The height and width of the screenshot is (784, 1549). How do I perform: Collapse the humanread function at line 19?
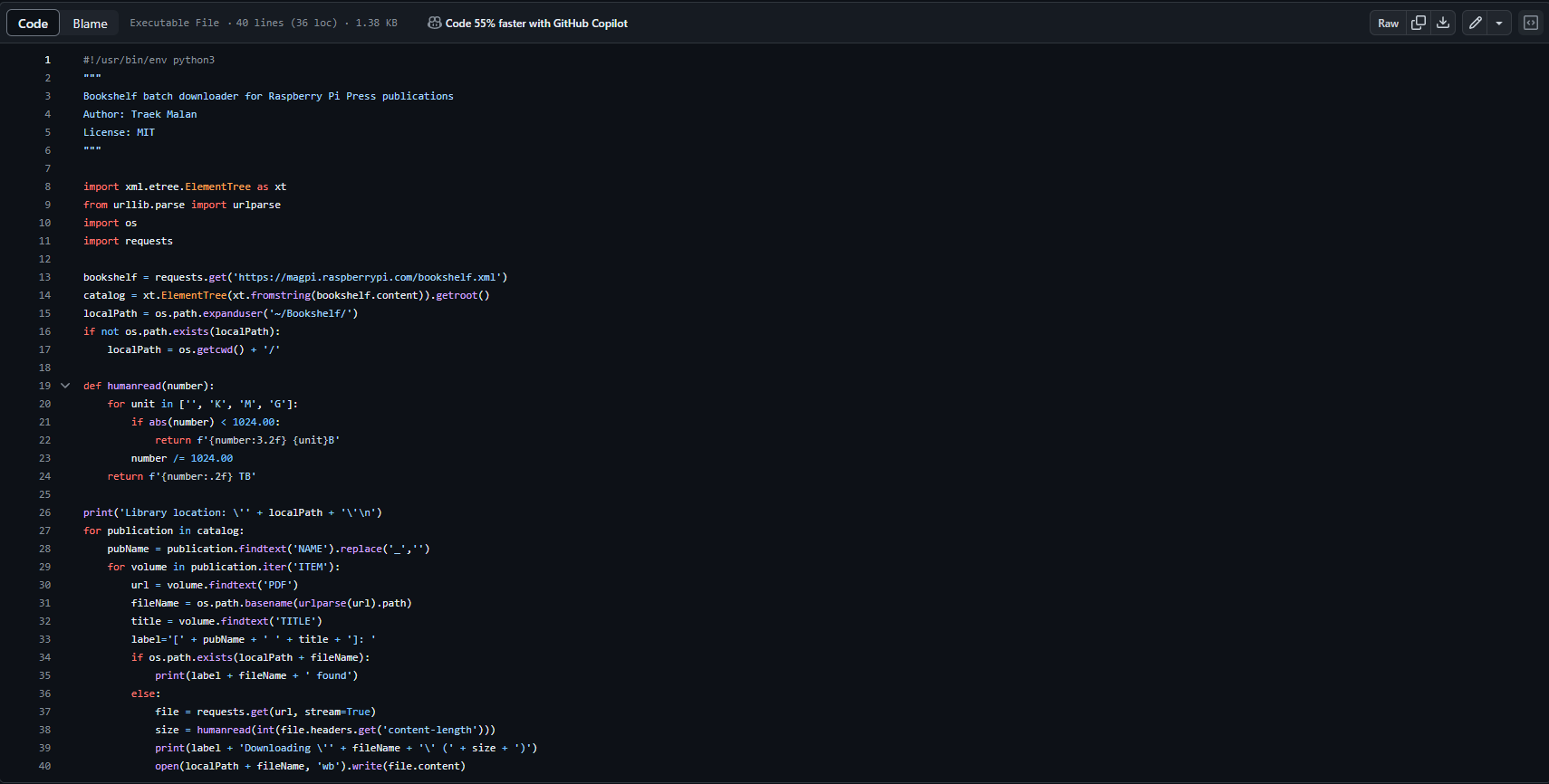65,386
